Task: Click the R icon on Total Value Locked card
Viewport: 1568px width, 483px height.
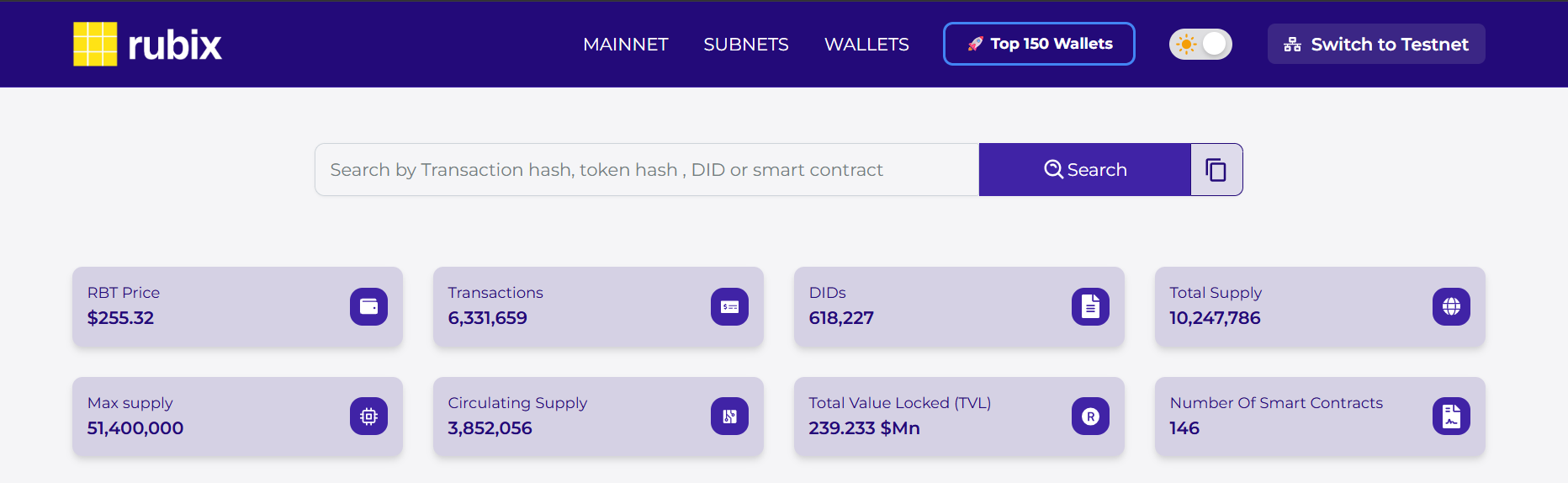Action: pos(1090,417)
